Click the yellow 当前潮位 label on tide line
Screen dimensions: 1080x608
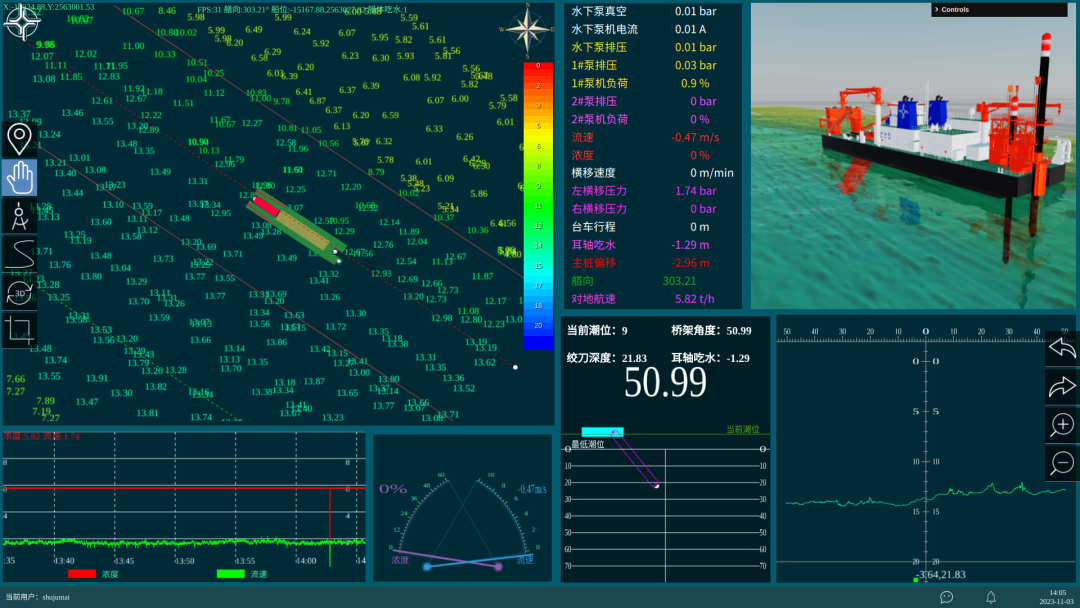click(742, 429)
